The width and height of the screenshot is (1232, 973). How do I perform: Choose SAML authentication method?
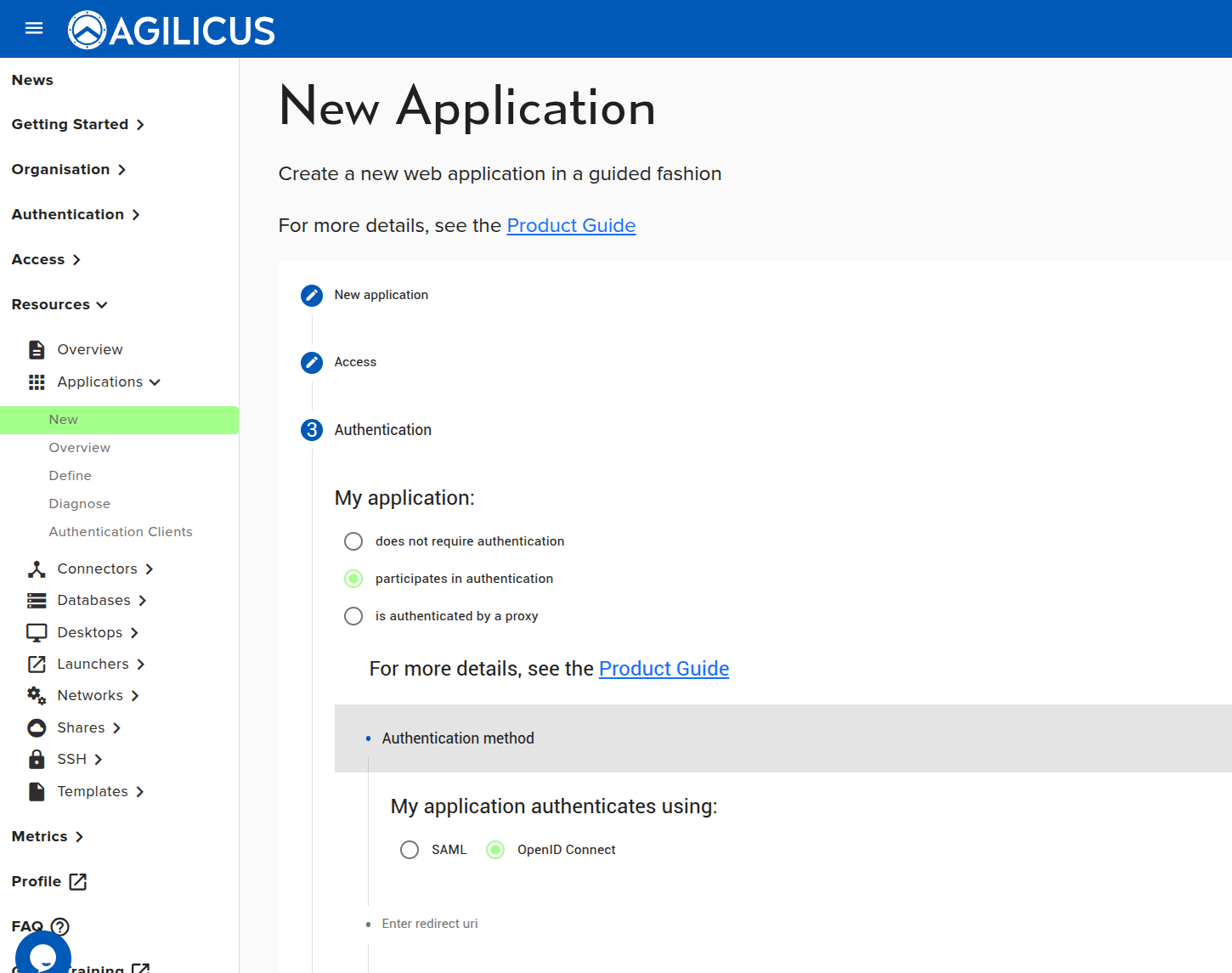coord(410,850)
